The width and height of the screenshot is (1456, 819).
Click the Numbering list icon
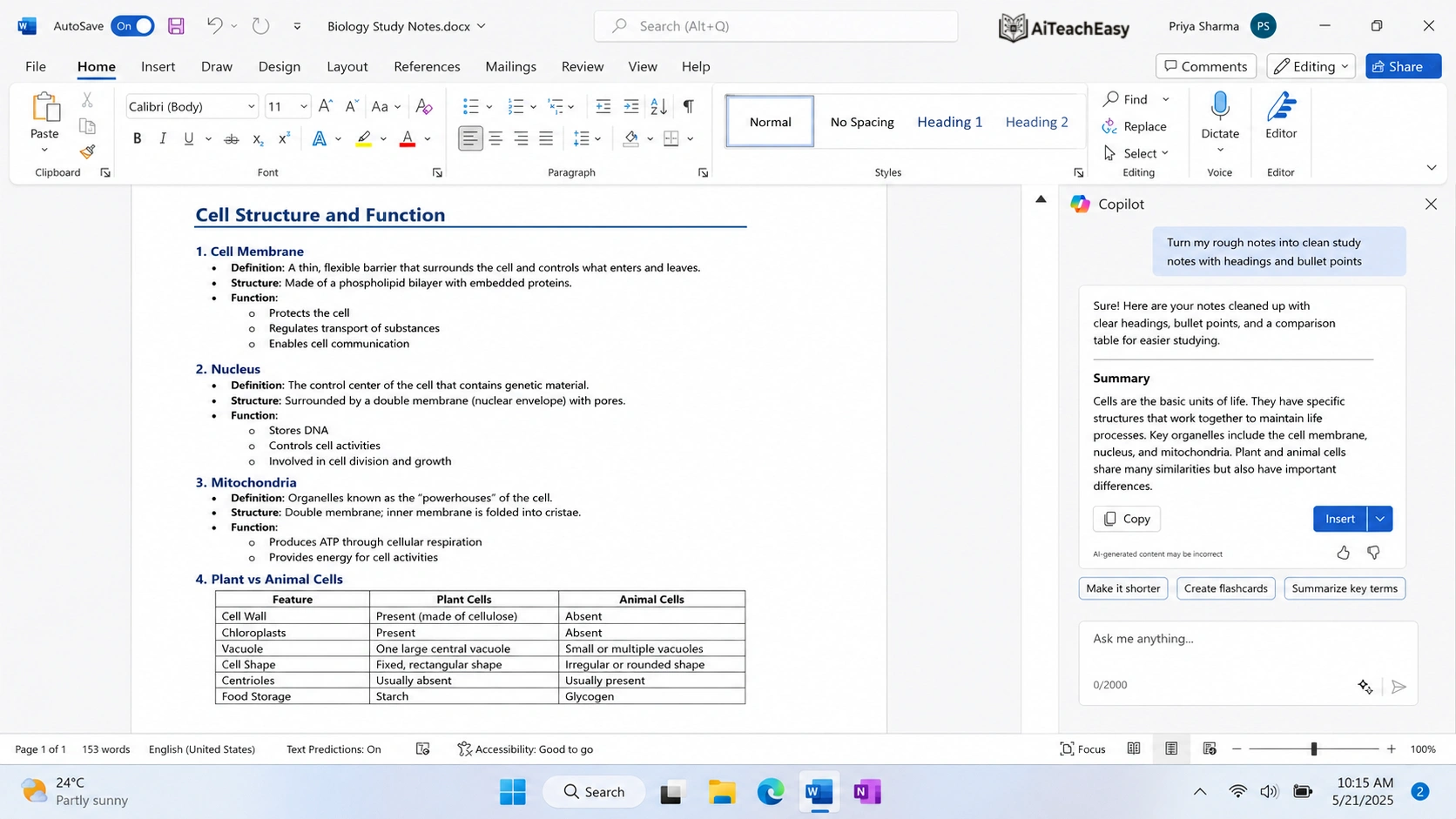pyautogui.click(x=516, y=106)
